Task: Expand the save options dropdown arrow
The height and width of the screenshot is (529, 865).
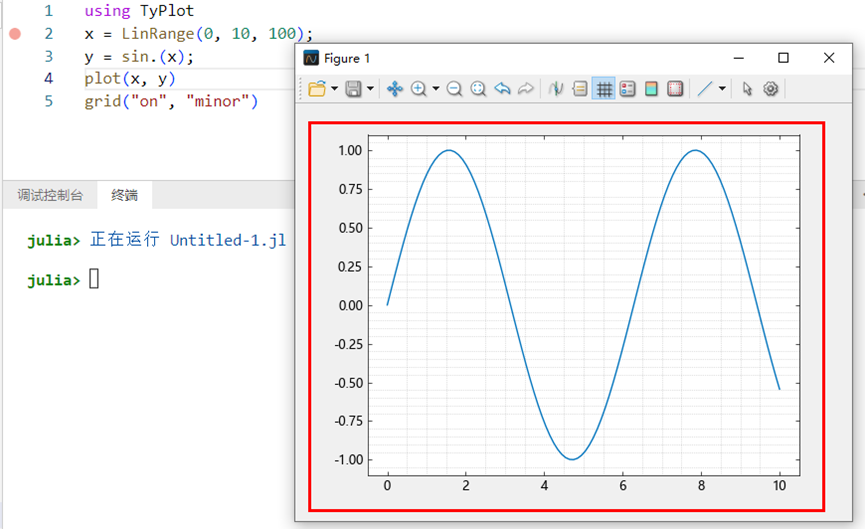Action: 370,89
